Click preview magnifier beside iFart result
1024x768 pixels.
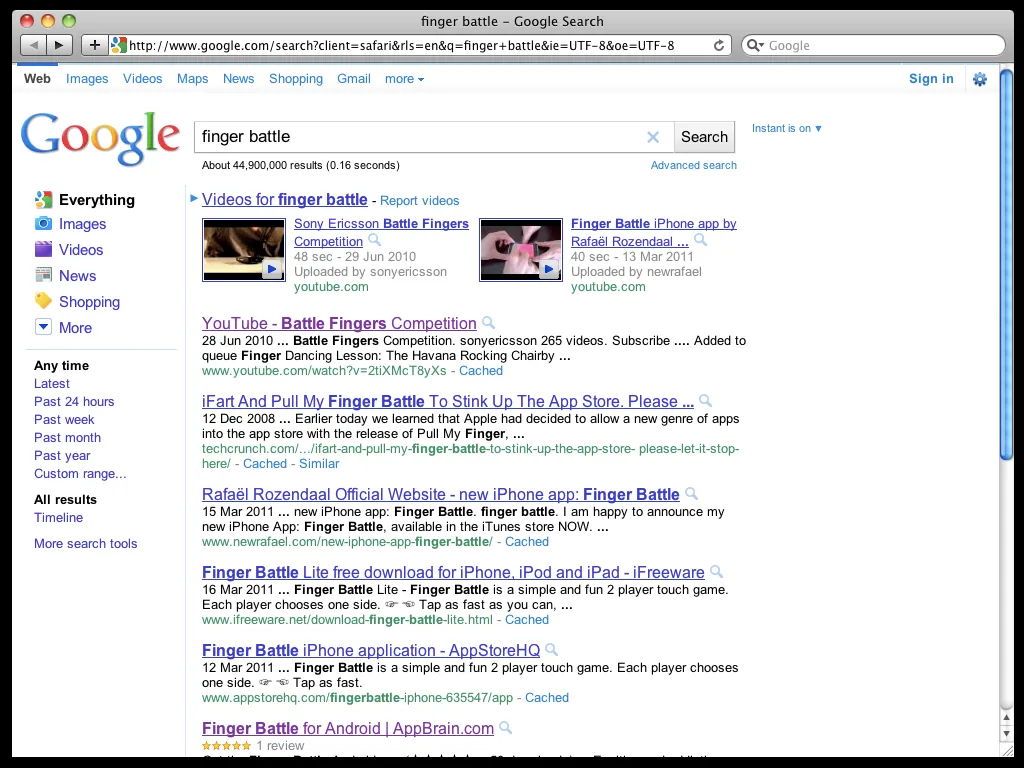pos(705,400)
